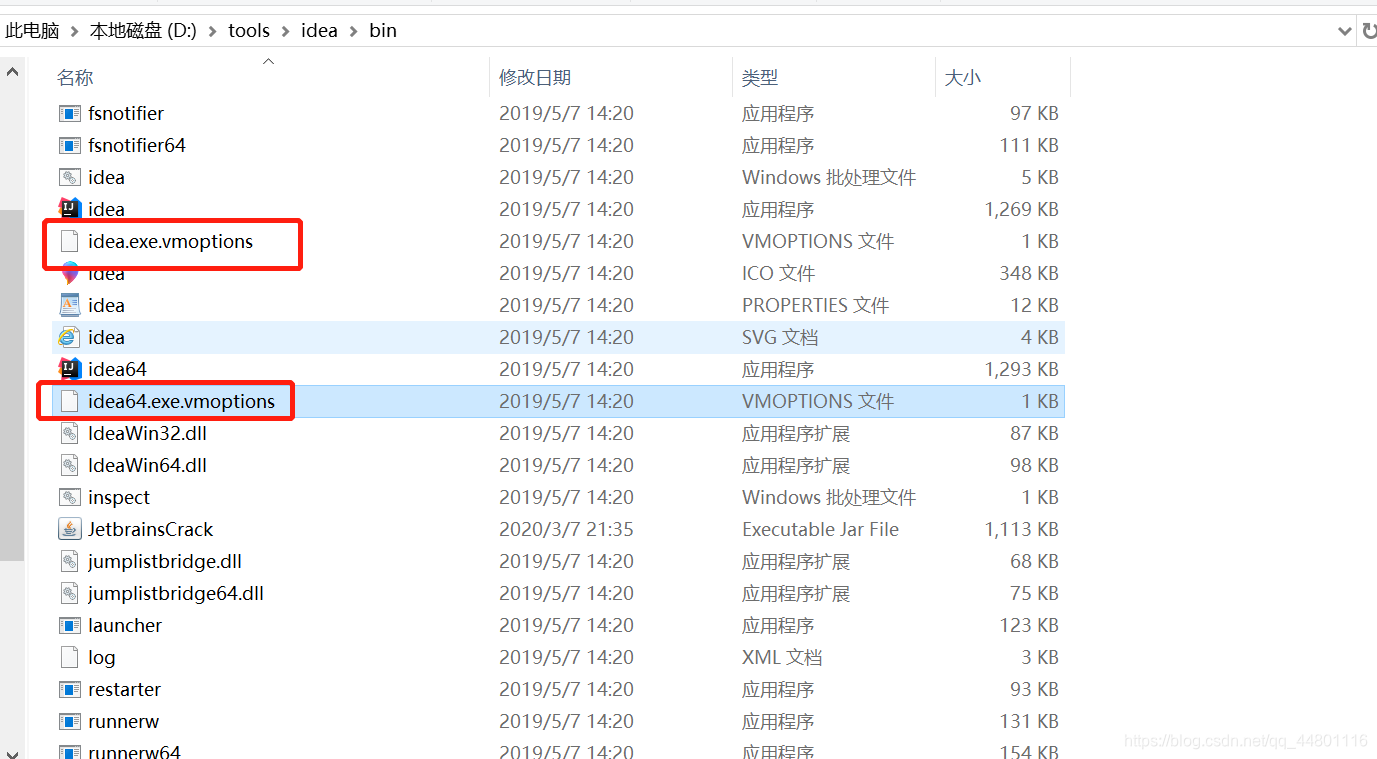Click the 97 KB size value
The height and width of the screenshot is (759, 1377).
(1034, 113)
